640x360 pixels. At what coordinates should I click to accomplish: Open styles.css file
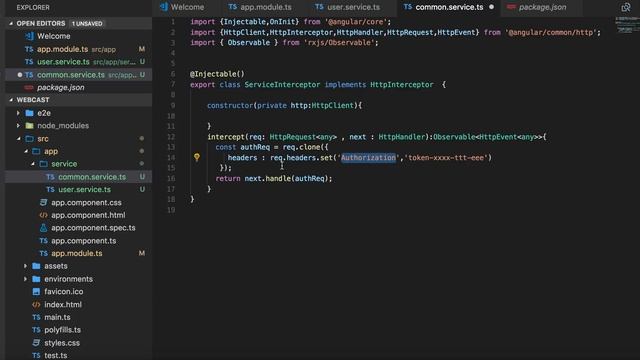pos(78,343)
